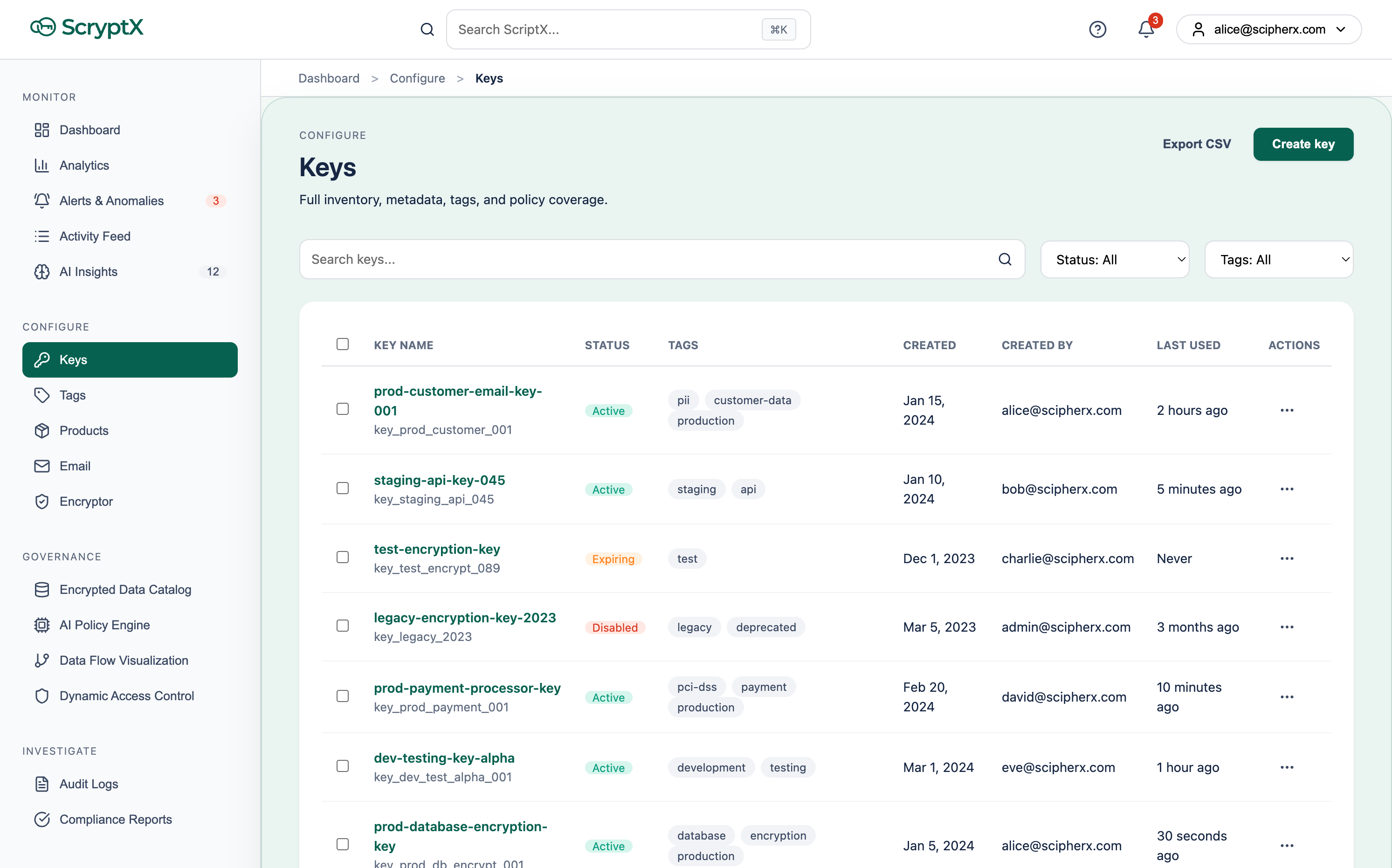
Task: Expand the alice@scipherx.com account menu
Action: [1268, 29]
